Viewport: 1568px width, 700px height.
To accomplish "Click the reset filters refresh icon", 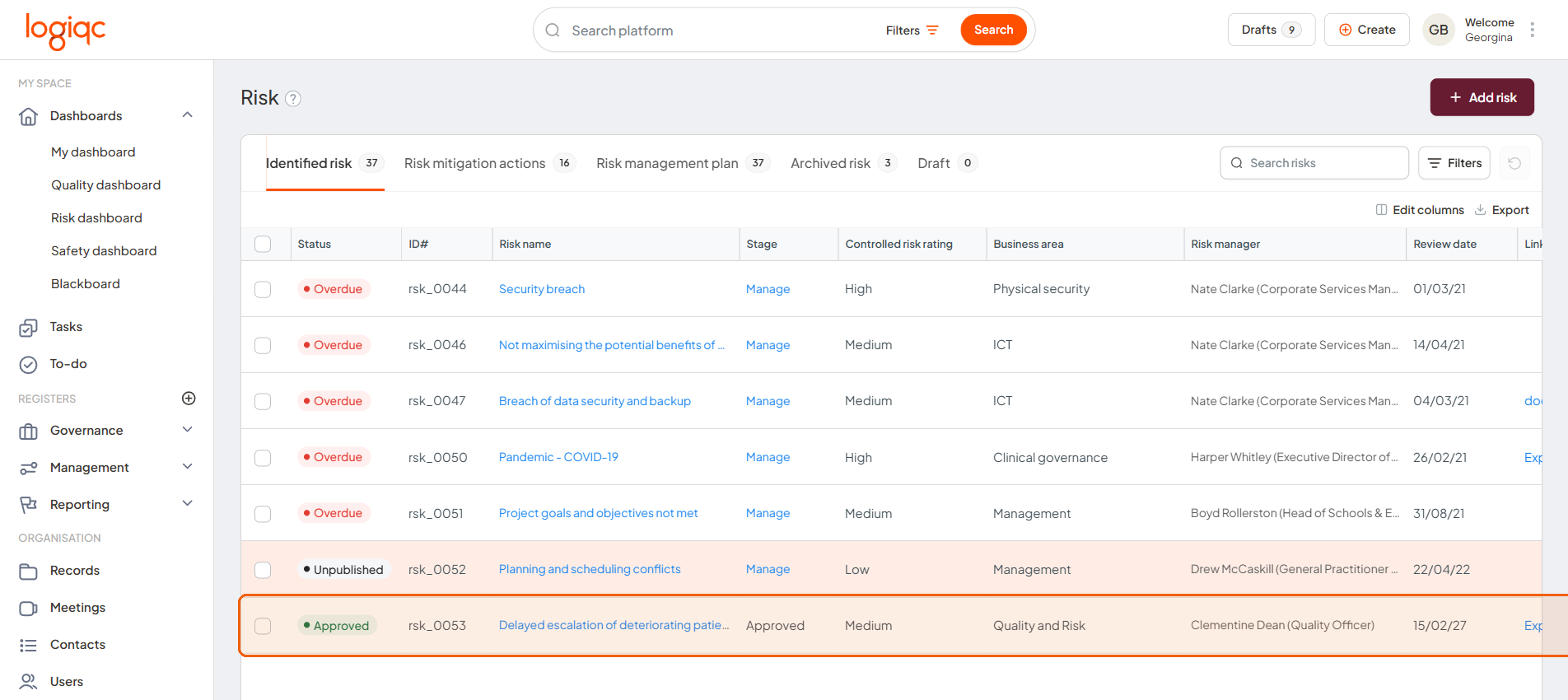I will [x=1514, y=163].
